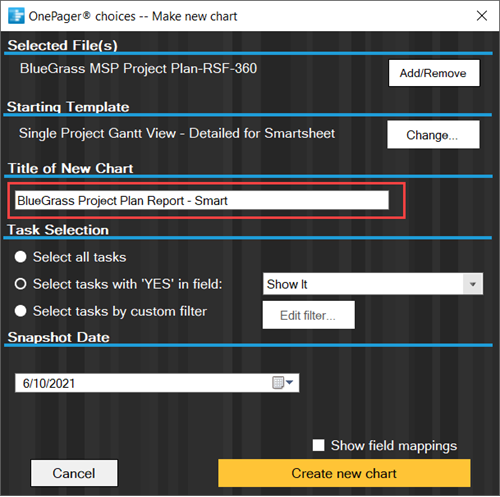Image resolution: width=500 pixels, height=497 pixels.
Task: Click the Single Project Gantt View template name
Action: [177, 133]
